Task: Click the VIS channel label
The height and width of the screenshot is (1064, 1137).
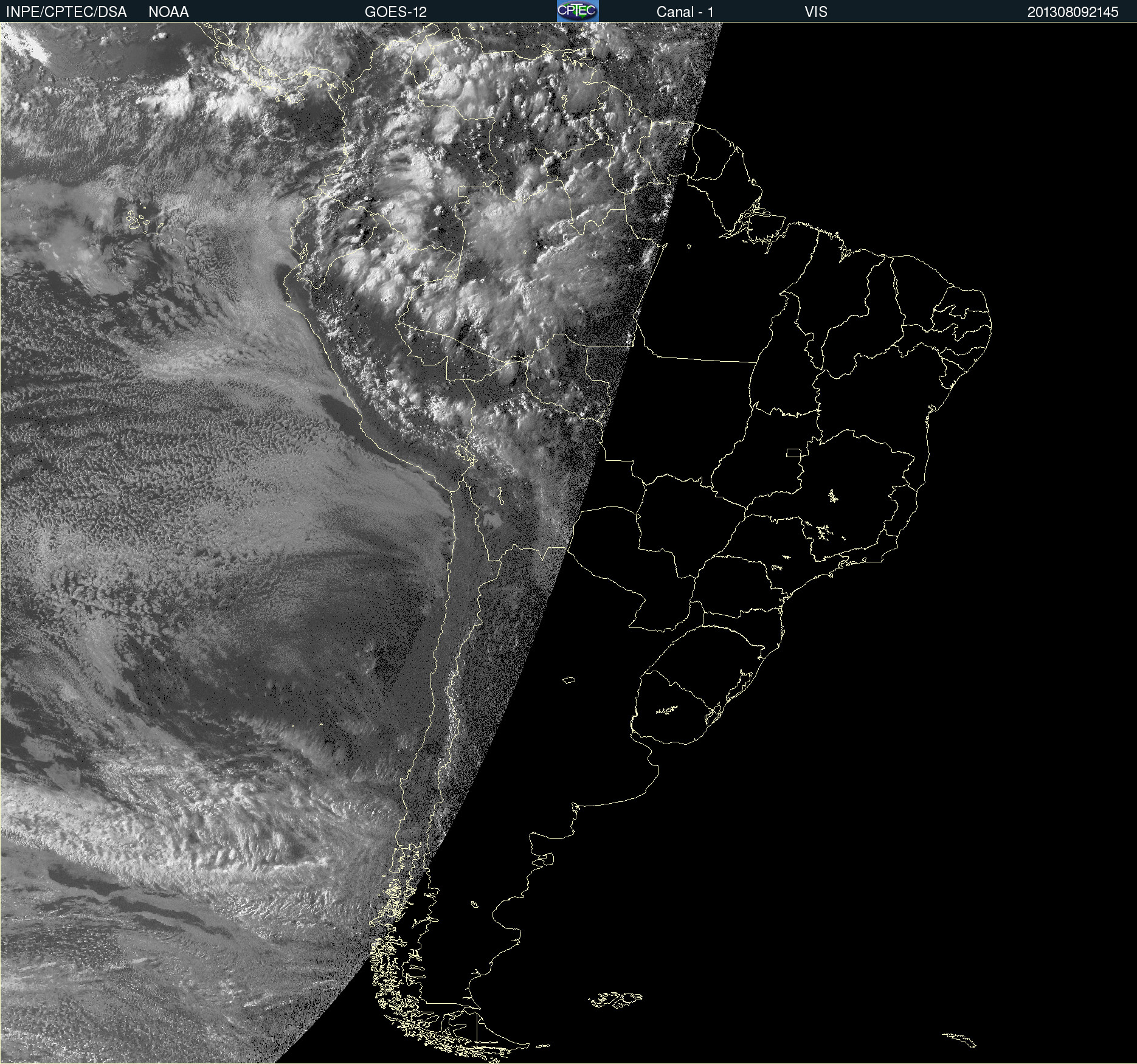Action: 816,12
